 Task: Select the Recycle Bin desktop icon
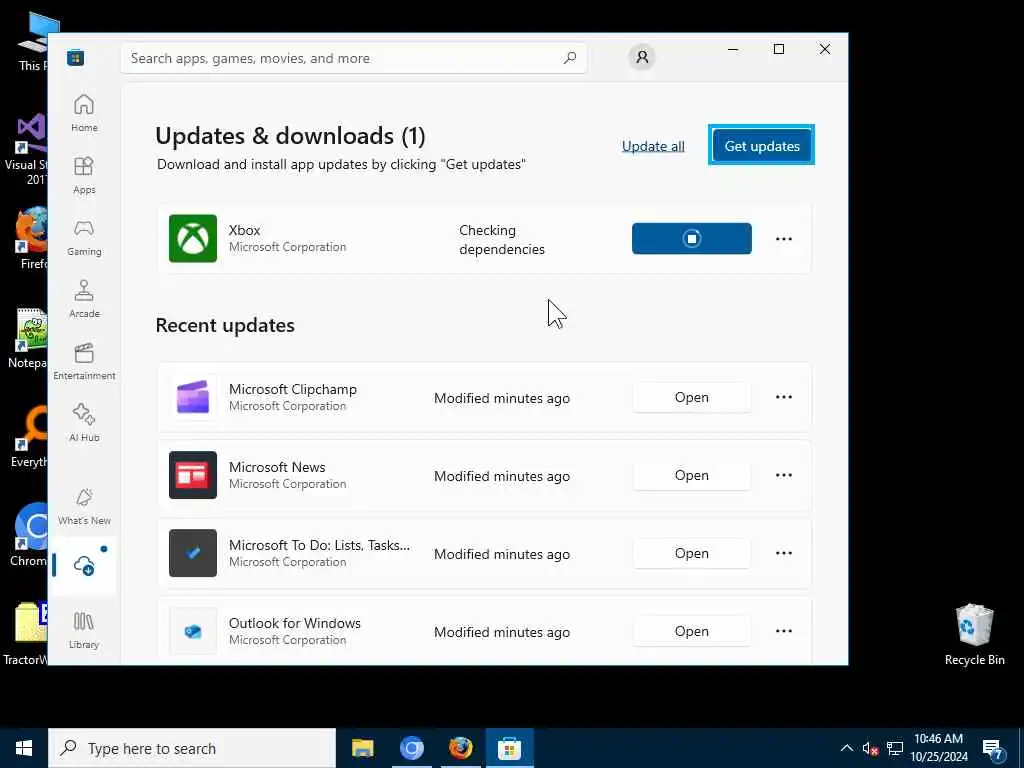(x=974, y=634)
